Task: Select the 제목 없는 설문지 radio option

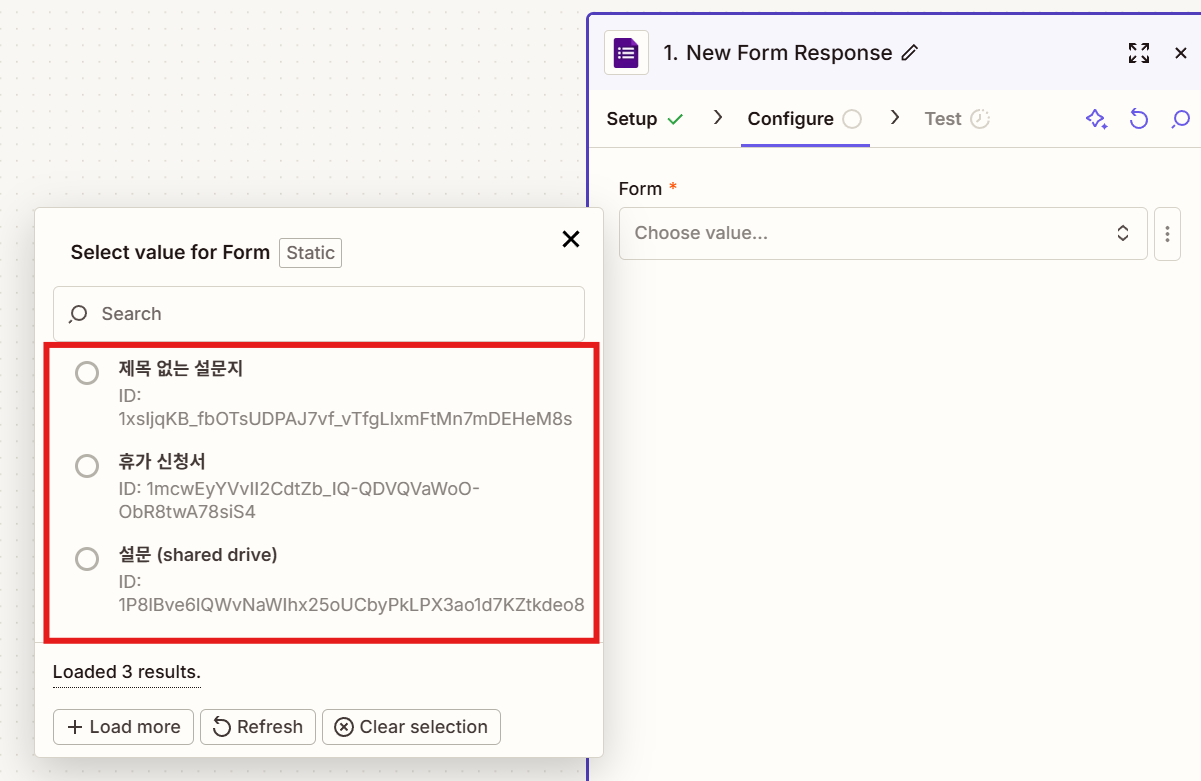Action: point(87,373)
